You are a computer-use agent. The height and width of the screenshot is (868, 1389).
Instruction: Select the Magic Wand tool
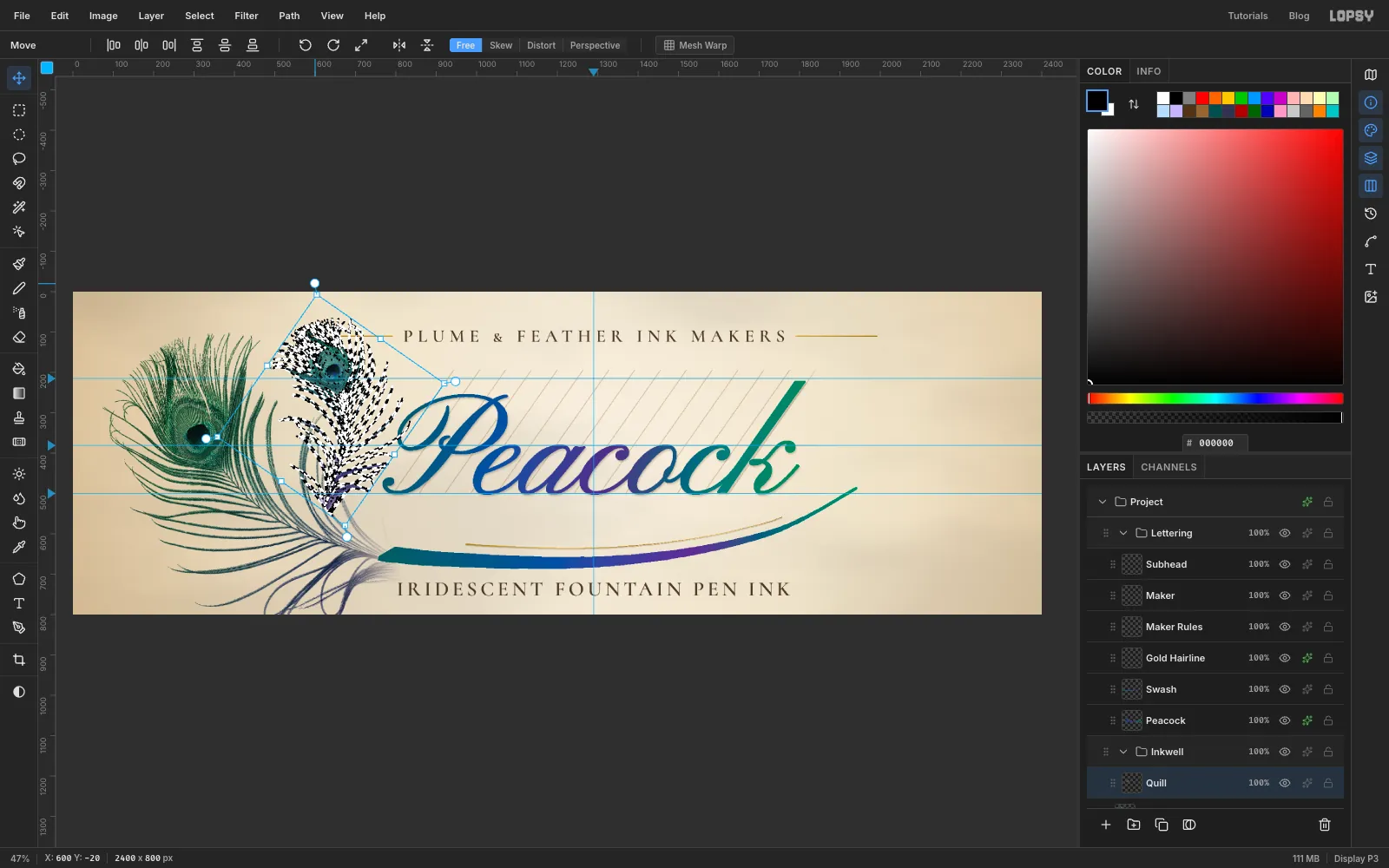[x=19, y=207]
